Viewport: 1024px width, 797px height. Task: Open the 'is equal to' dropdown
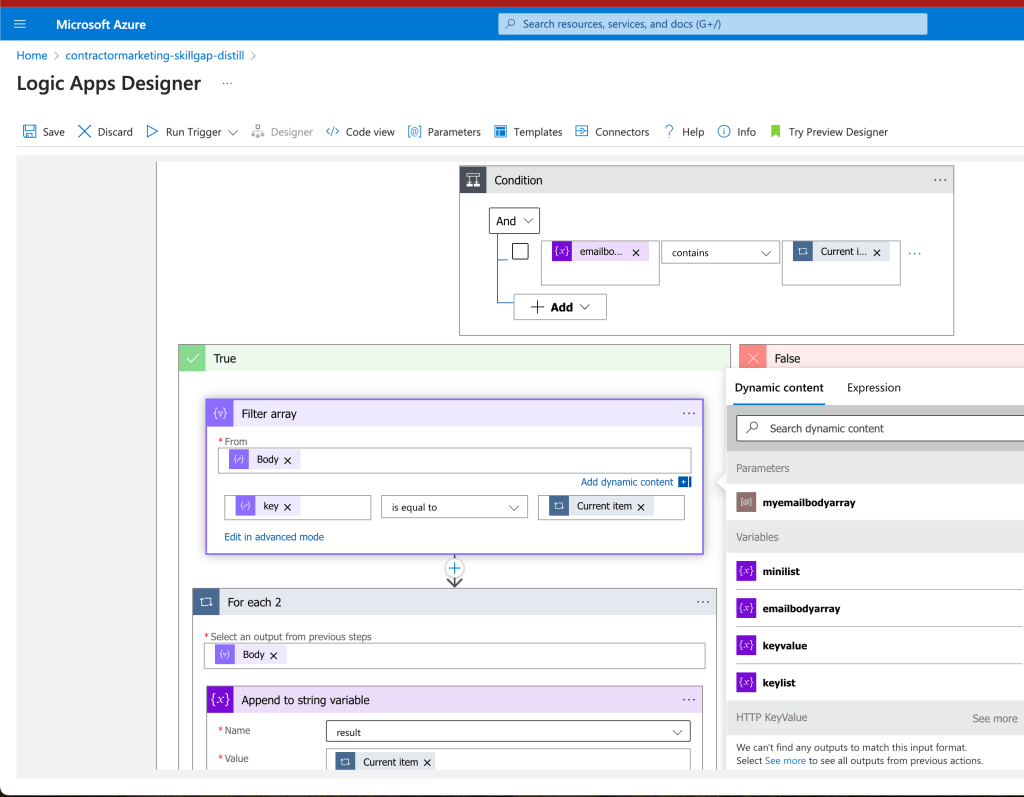(455, 507)
